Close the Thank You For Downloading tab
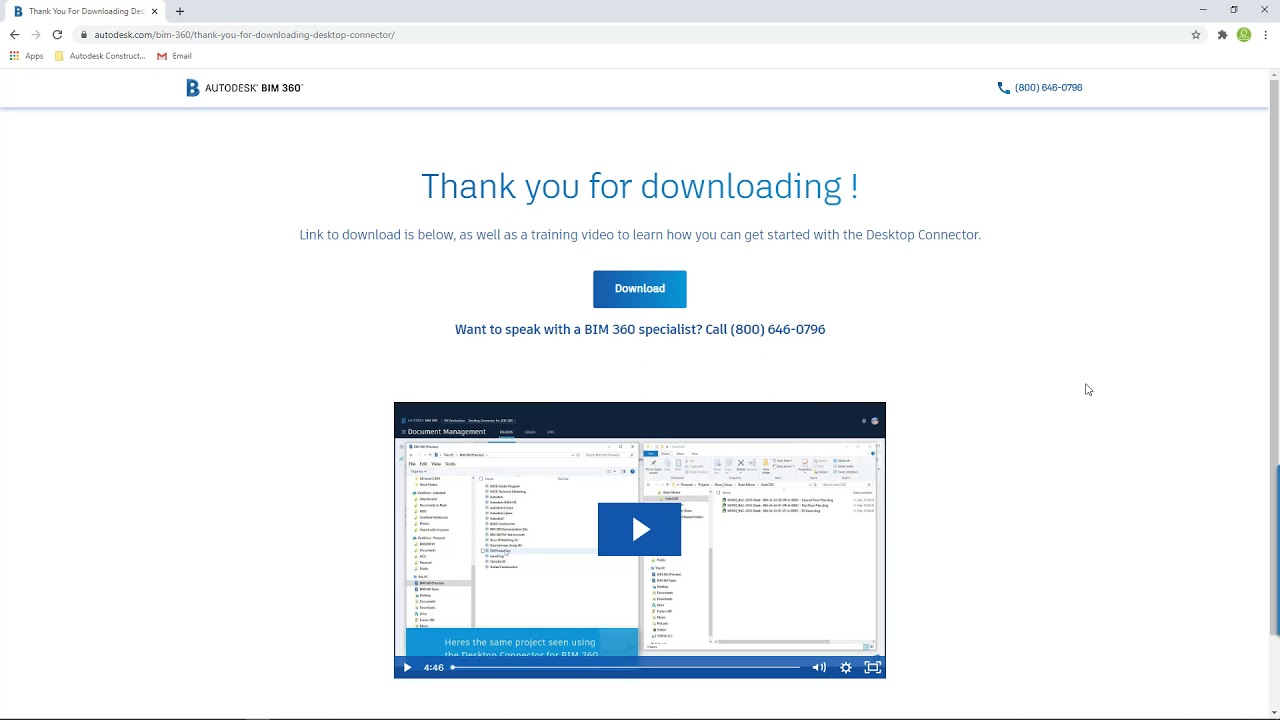1280x720 pixels. coord(155,11)
